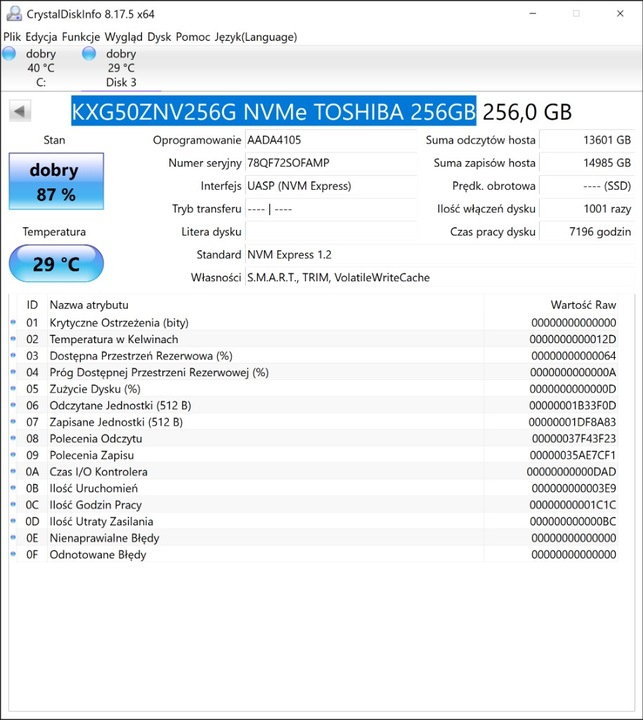Close the CrystalDiskInfo window
Image resolution: width=643 pixels, height=720 pixels.
click(620, 14)
